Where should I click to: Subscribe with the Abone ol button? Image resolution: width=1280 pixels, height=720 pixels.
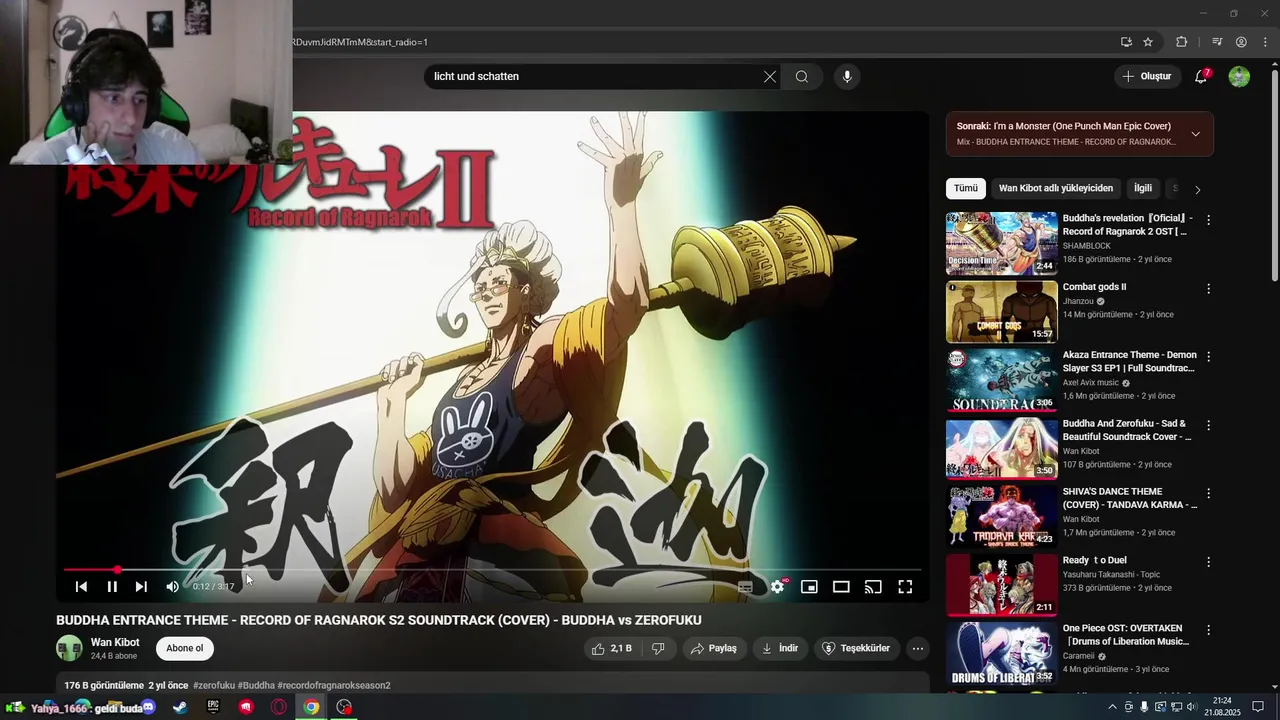coord(184,648)
